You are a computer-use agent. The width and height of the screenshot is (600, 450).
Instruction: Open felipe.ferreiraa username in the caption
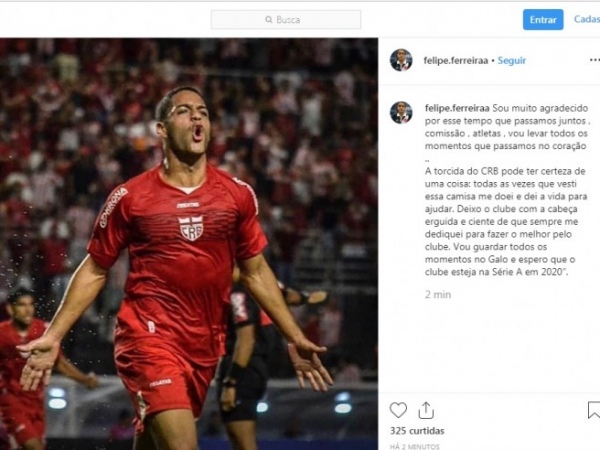pos(457,108)
